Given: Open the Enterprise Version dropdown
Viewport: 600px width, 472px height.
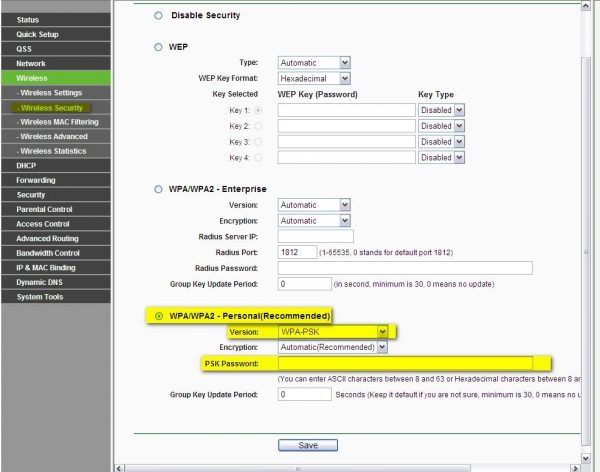Looking at the screenshot, I should click(x=314, y=205).
